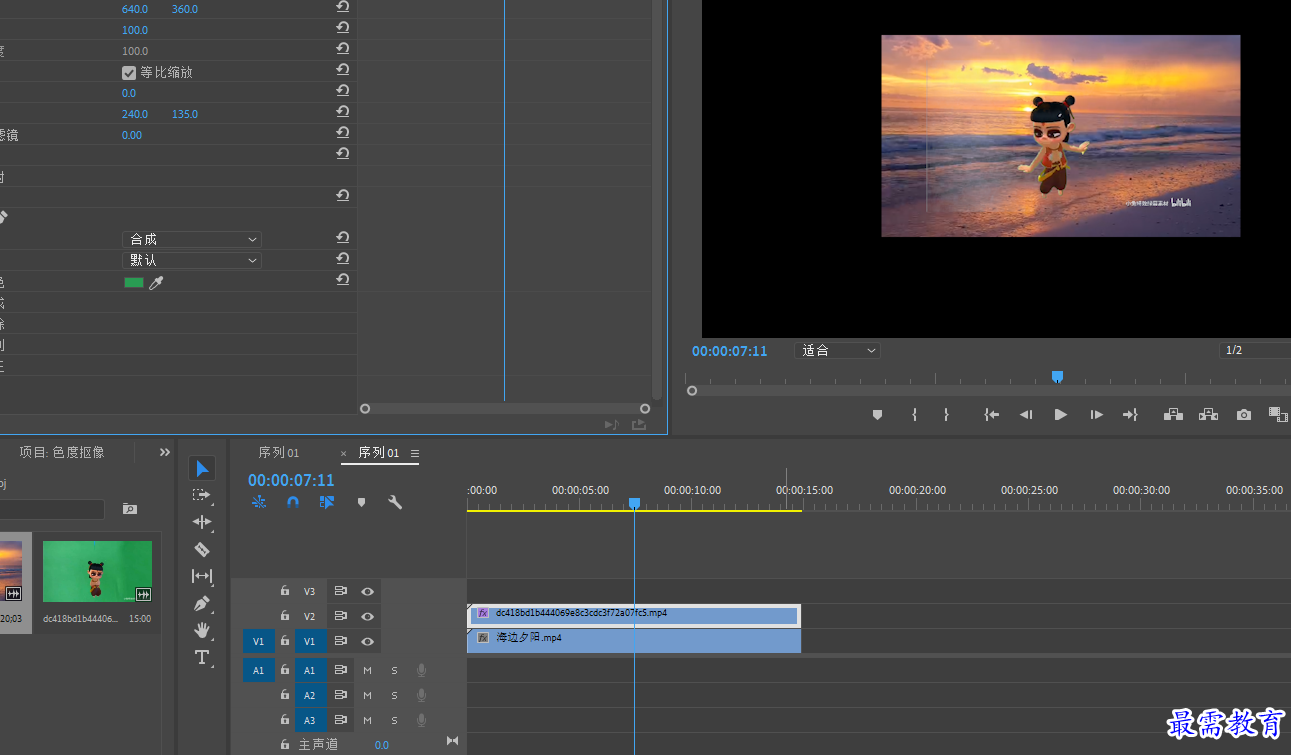Click the Extract button
The height and width of the screenshot is (755, 1291).
click(1208, 414)
